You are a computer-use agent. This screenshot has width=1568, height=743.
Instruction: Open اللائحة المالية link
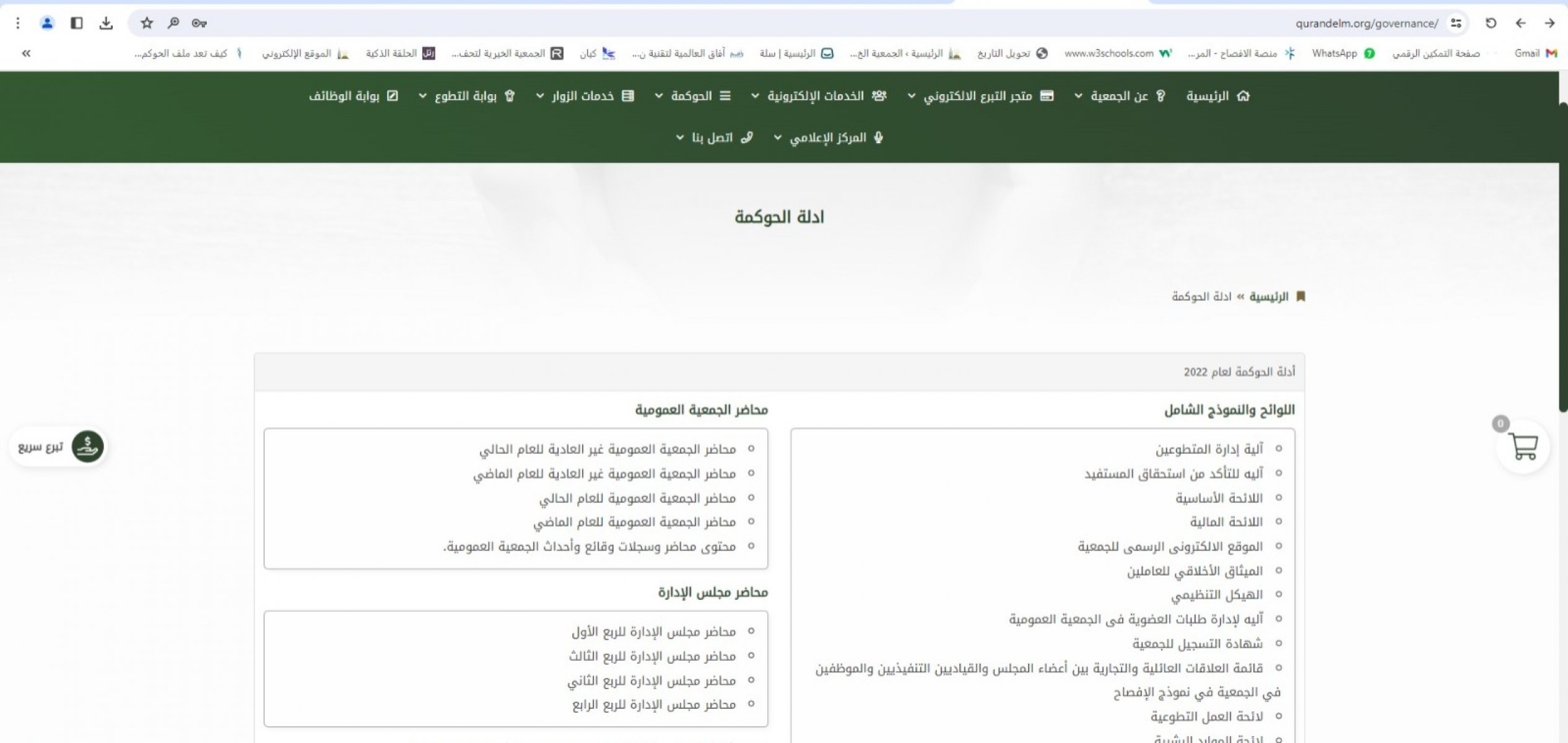coord(1226,522)
